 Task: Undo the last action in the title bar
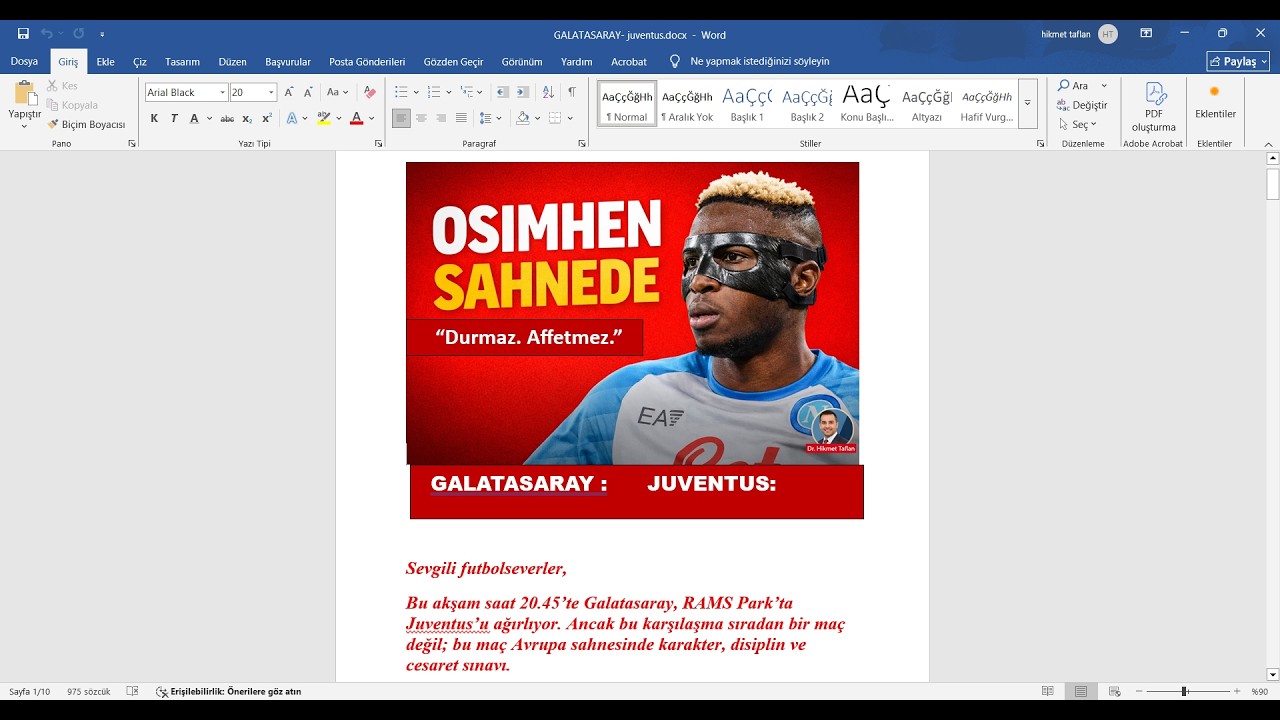pos(46,34)
